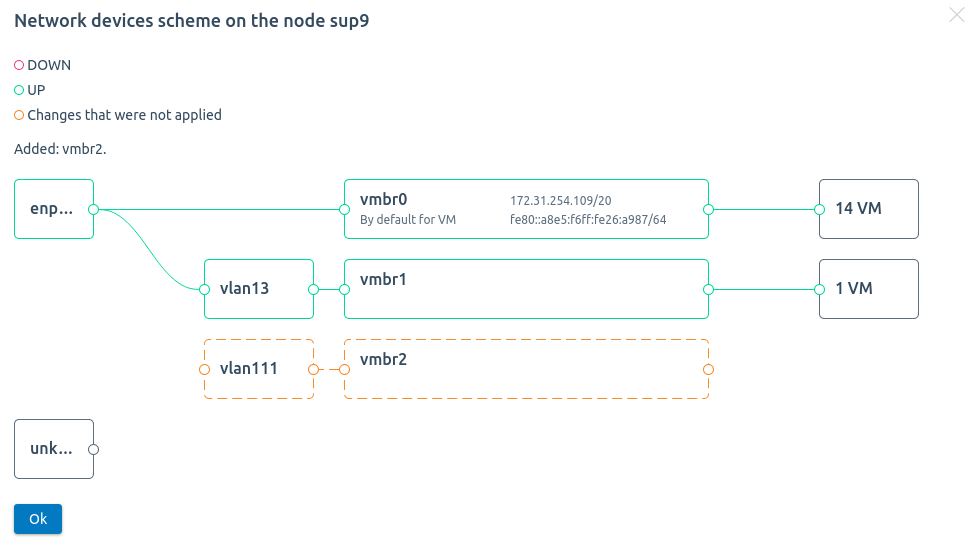
Task: Select the vmbr1 bridge node
Action: tap(526, 289)
